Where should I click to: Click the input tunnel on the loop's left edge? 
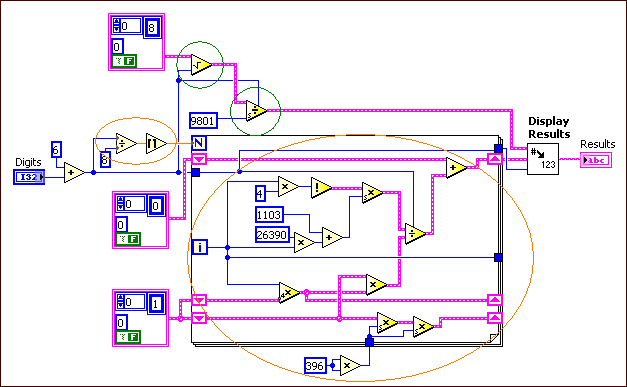point(196,173)
